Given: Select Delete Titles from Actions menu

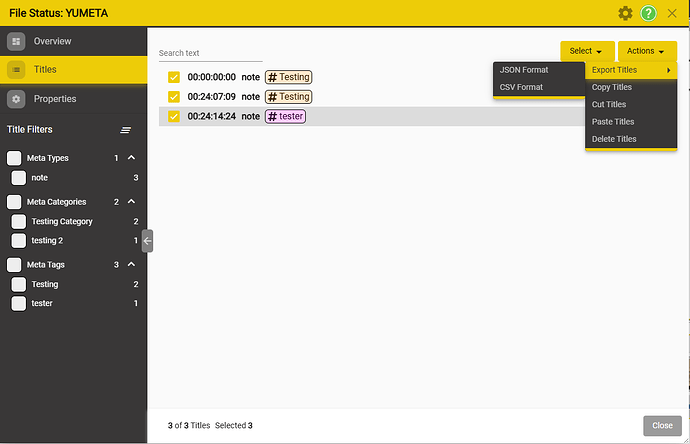Looking at the screenshot, I should (x=614, y=139).
